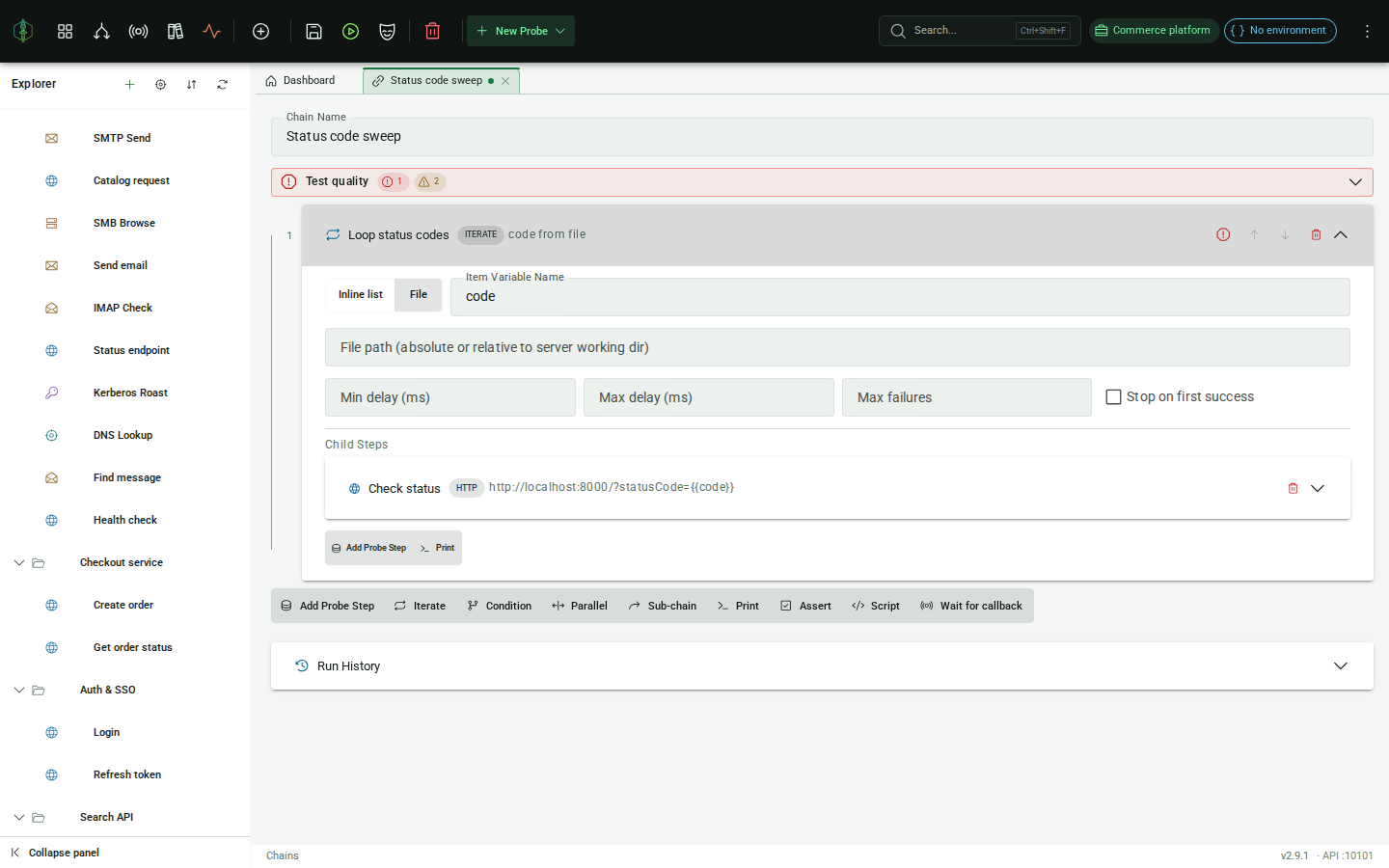Focus the Search field in top bar
The image size is (1389, 868).
(x=979, y=31)
